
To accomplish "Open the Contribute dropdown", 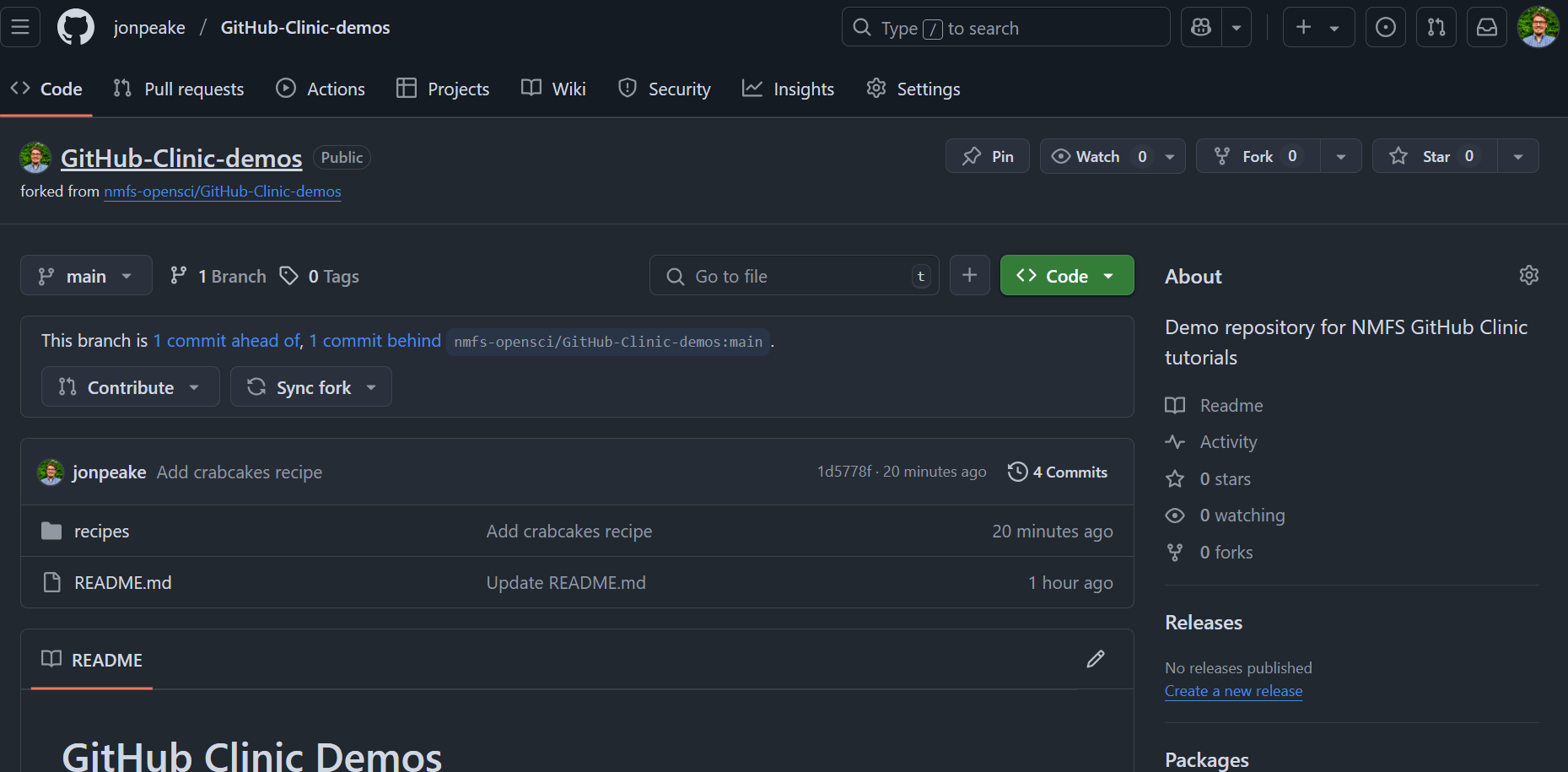I will pyautogui.click(x=130, y=386).
